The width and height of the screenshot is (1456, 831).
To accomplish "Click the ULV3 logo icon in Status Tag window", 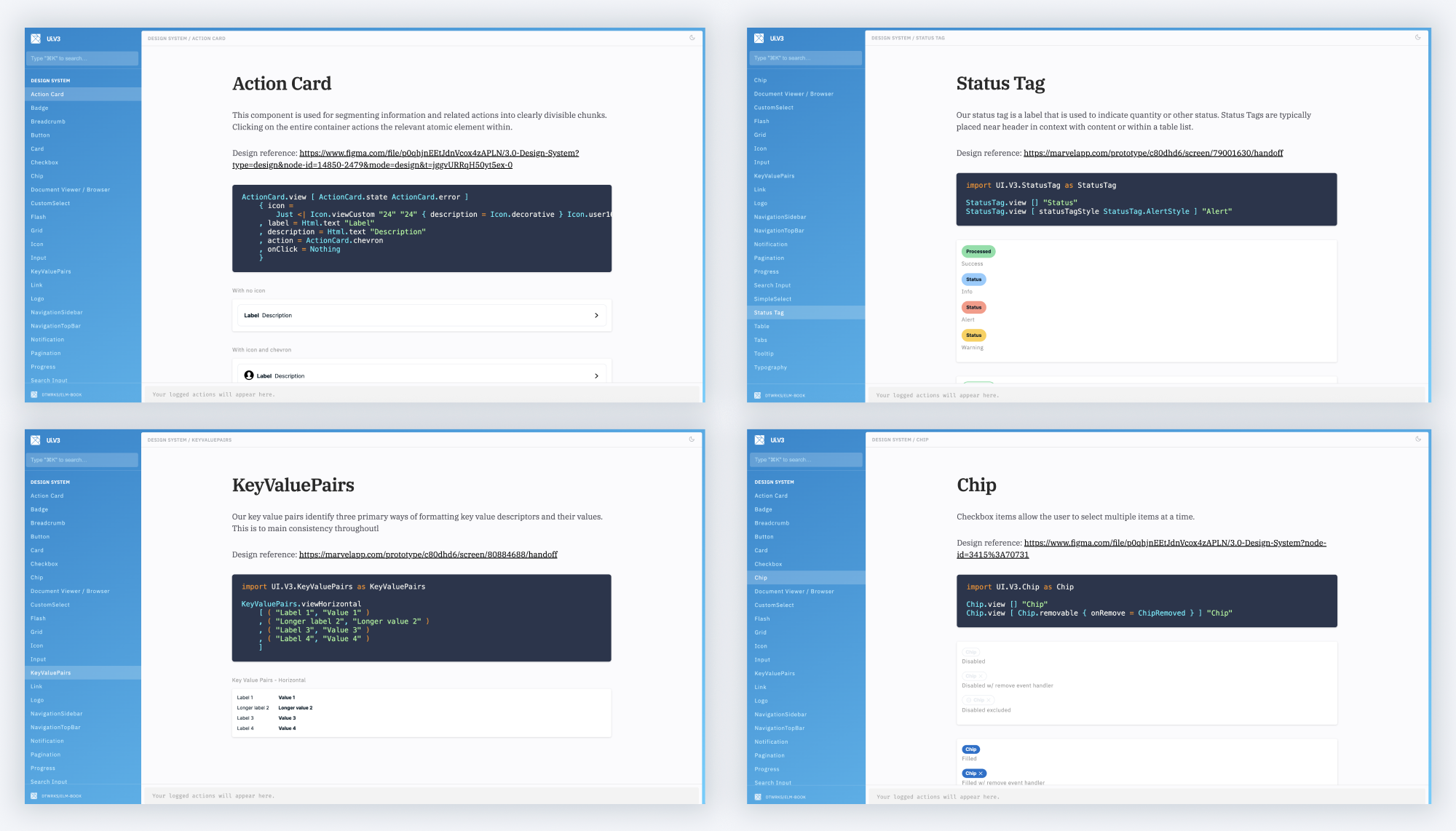I will [759, 39].
